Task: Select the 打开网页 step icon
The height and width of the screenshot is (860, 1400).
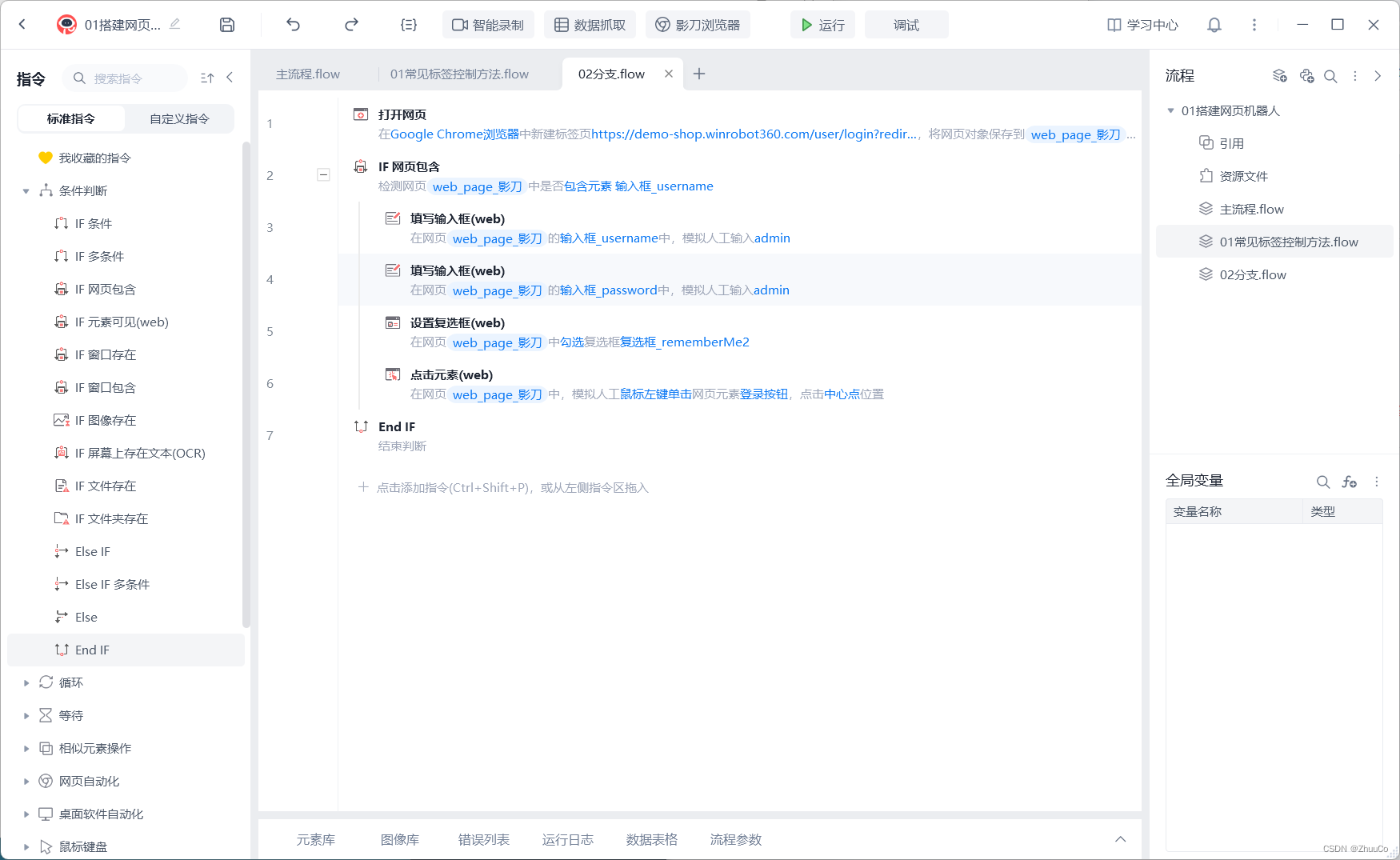Action: pos(361,114)
